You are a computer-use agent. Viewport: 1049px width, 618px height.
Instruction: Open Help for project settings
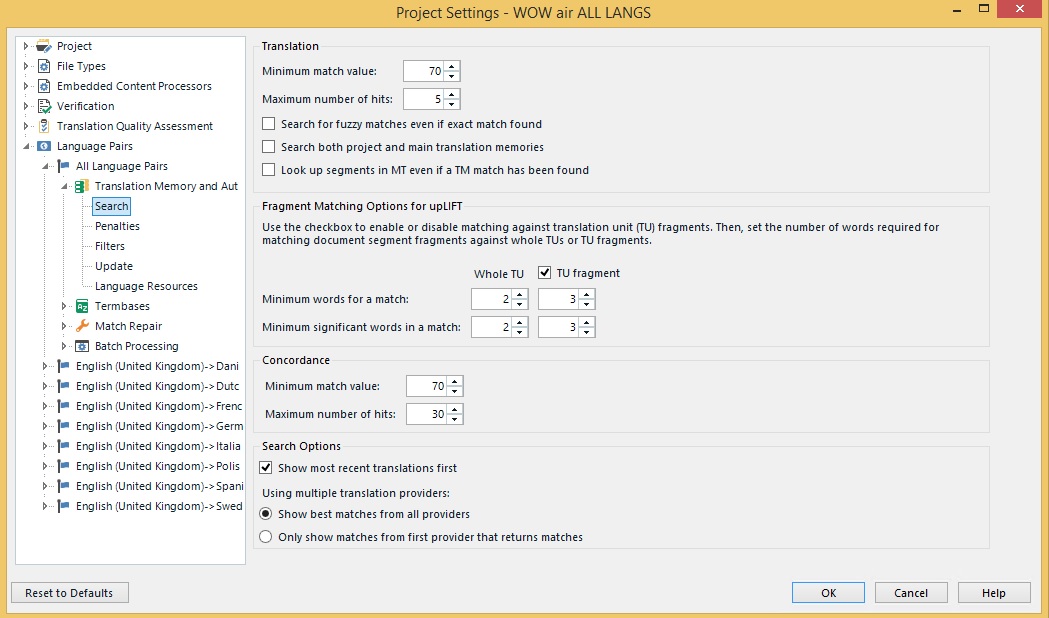coord(994,593)
